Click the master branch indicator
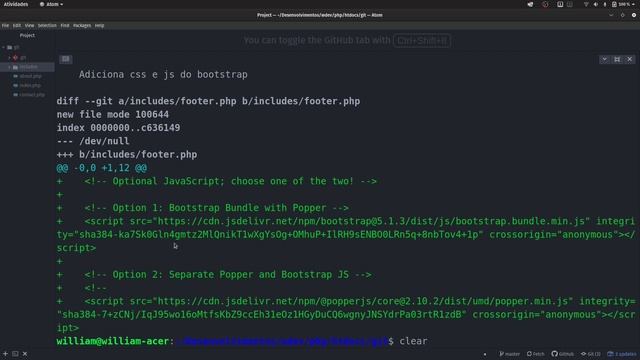640x360 pixels. tap(509, 354)
